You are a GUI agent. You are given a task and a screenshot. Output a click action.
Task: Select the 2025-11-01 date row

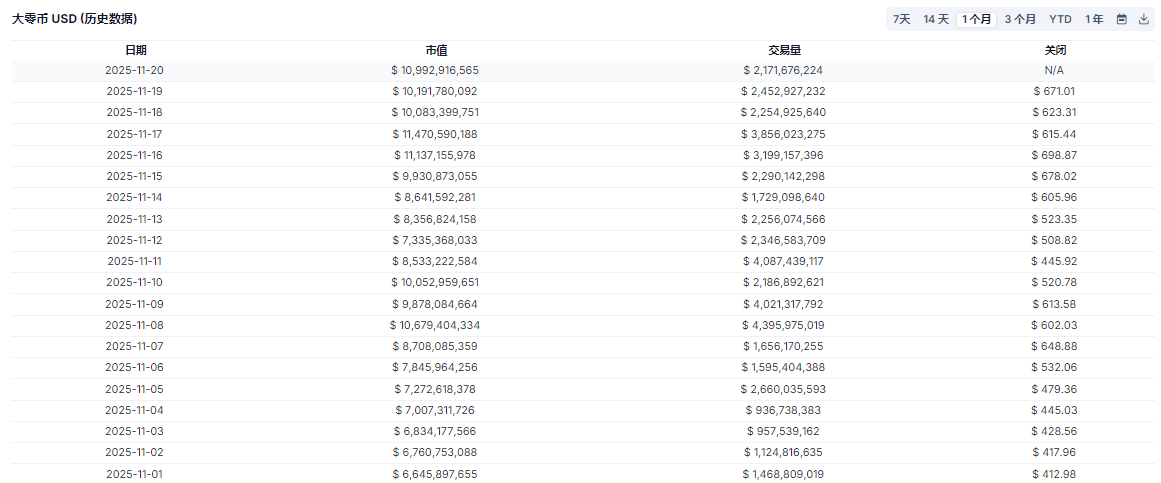(x=134, y=474)
